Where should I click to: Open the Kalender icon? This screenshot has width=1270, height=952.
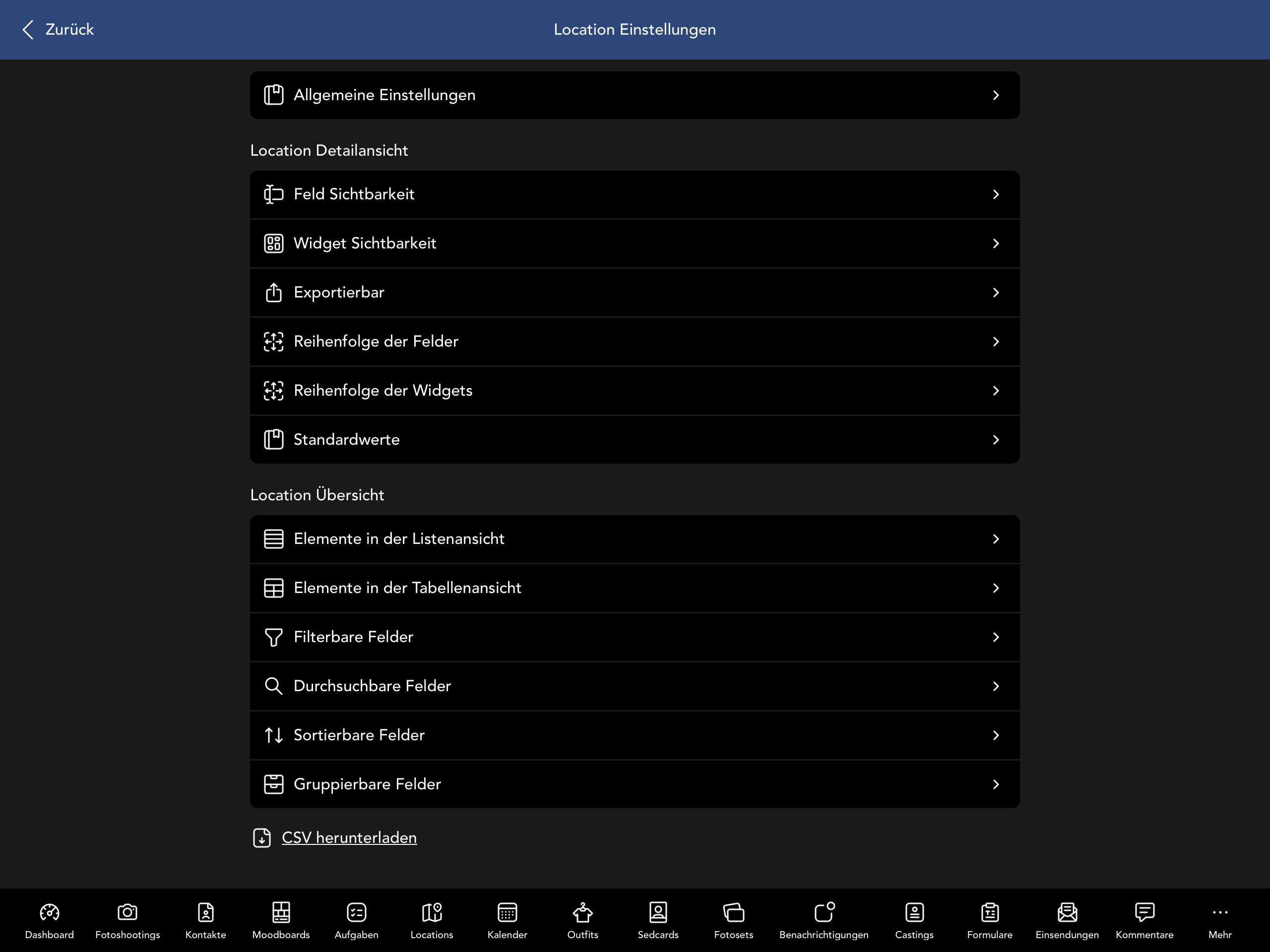tap(507, 912)
